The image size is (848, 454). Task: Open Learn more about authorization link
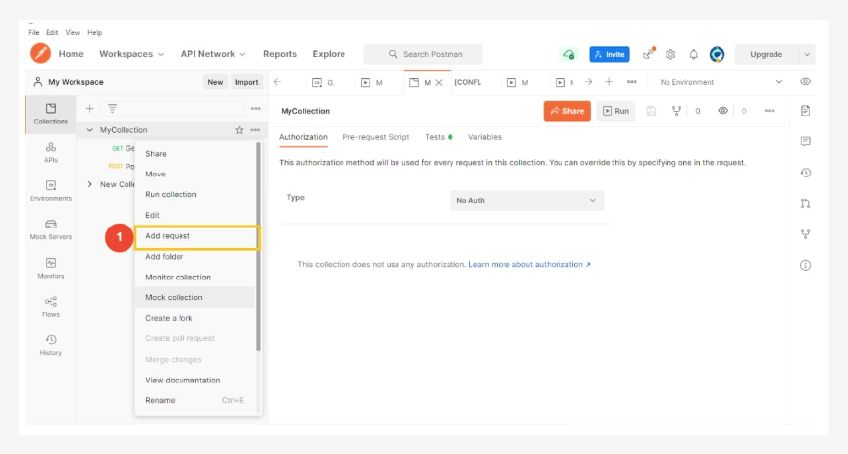coord(529,265)
